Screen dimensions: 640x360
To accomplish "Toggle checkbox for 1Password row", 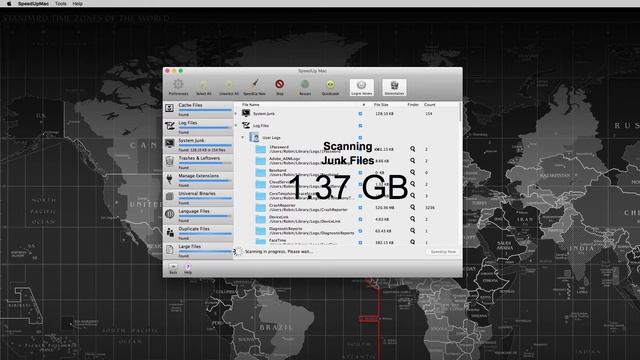I will (360, 149).
